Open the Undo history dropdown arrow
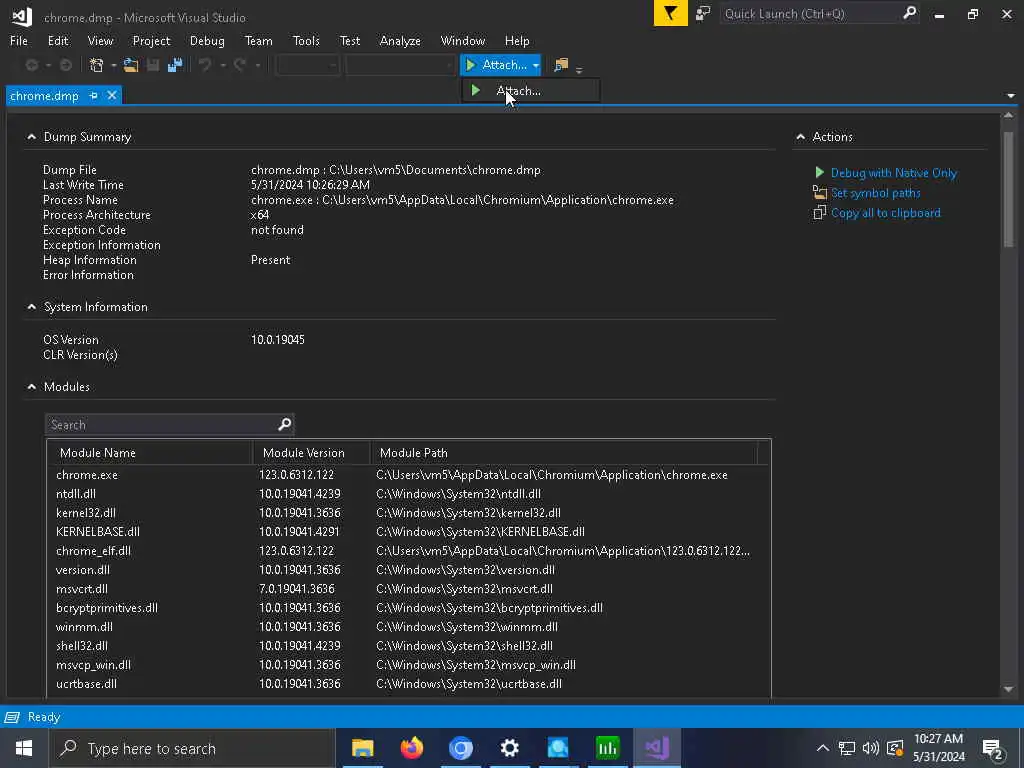This screenshot has height=768, width=1024. (223, 65)
